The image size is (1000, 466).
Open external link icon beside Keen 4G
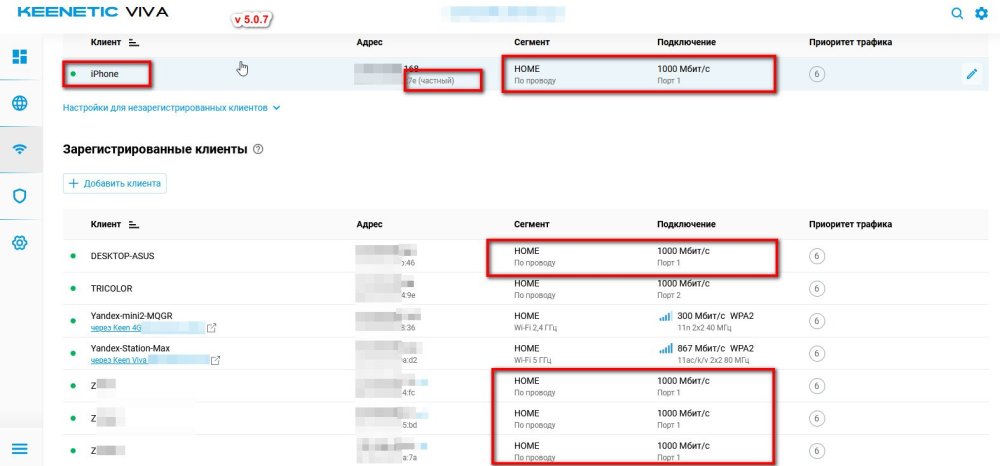click(212, 328)
